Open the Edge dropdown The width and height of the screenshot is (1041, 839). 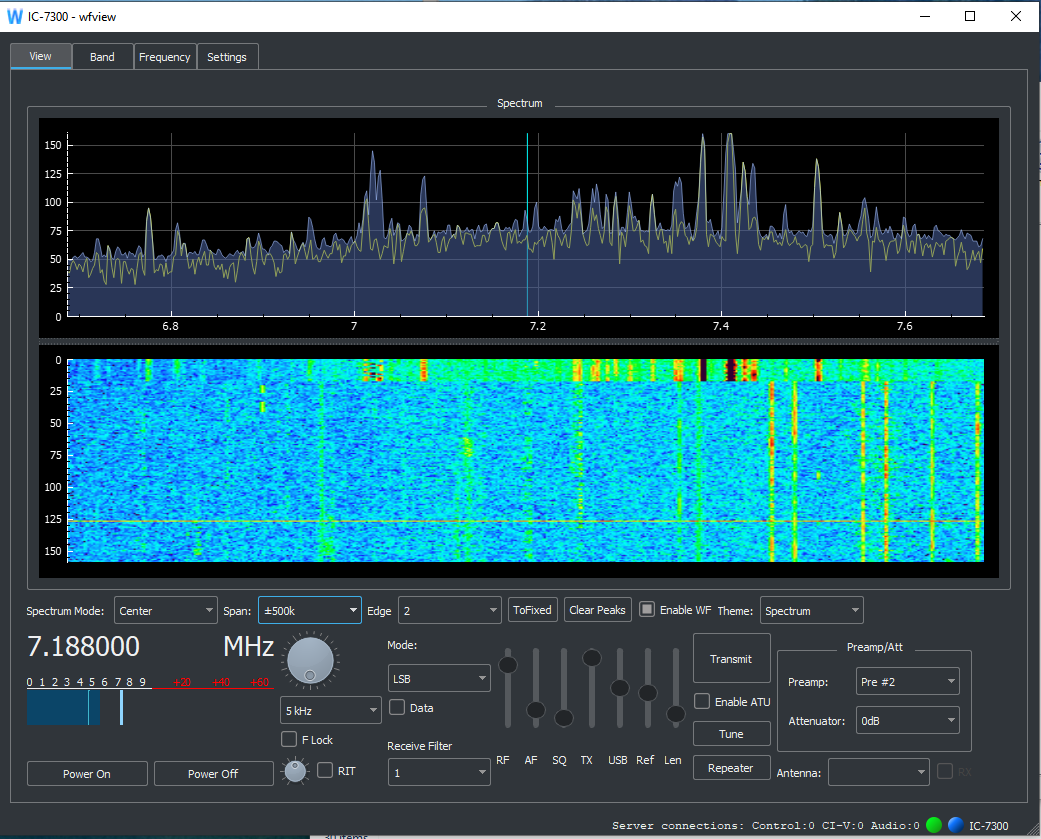pyautogui.click(x=449, y=610)
